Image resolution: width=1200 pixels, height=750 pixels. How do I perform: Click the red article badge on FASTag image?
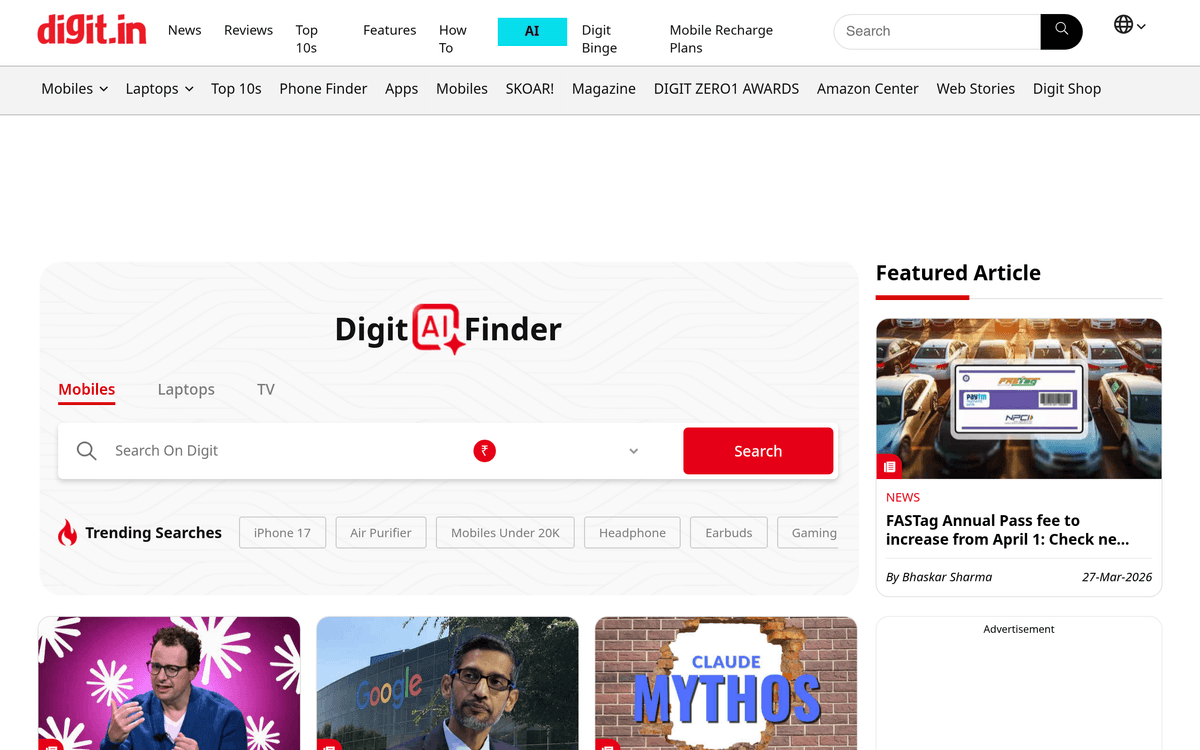point(889,467)
